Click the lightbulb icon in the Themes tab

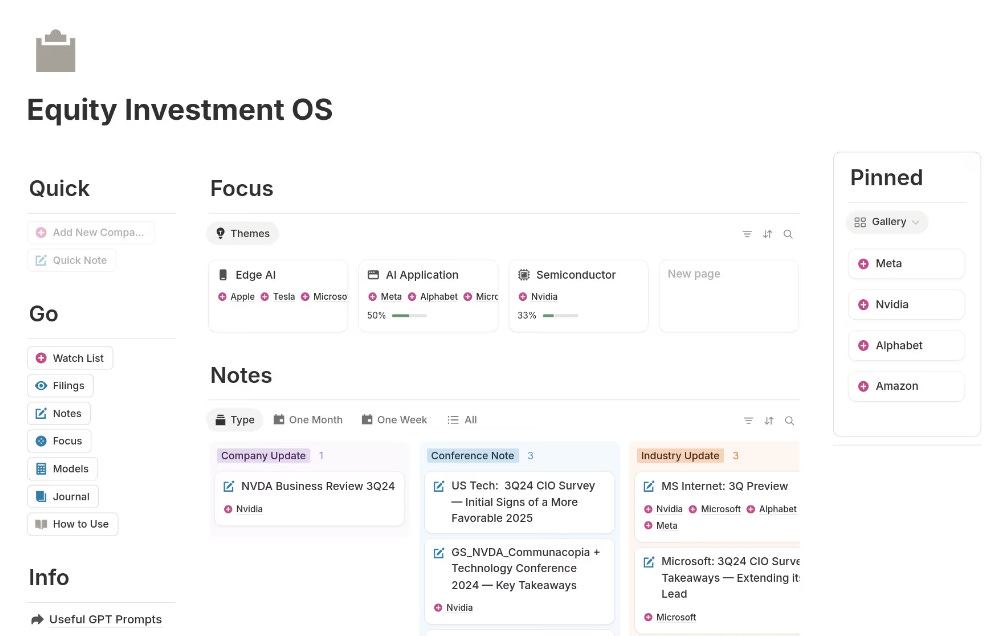[x=220, y=233]
